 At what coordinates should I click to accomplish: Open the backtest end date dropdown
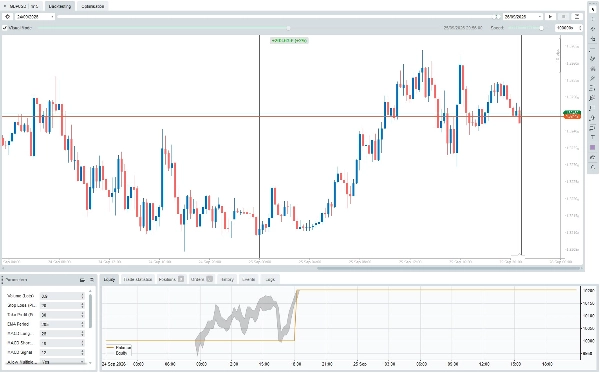540,16
